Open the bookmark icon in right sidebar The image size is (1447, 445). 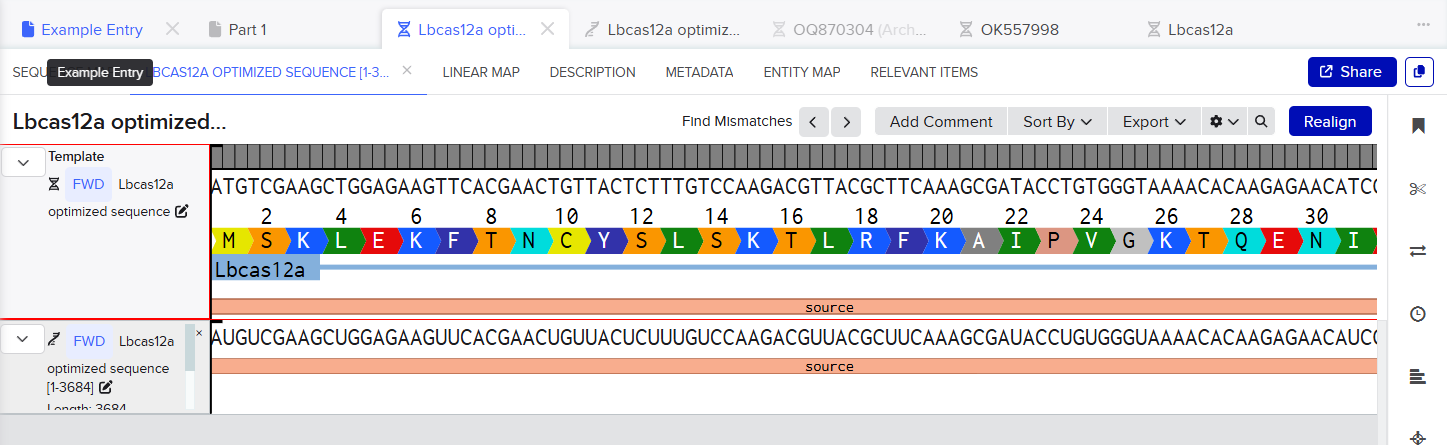[x=1417, y=125]
